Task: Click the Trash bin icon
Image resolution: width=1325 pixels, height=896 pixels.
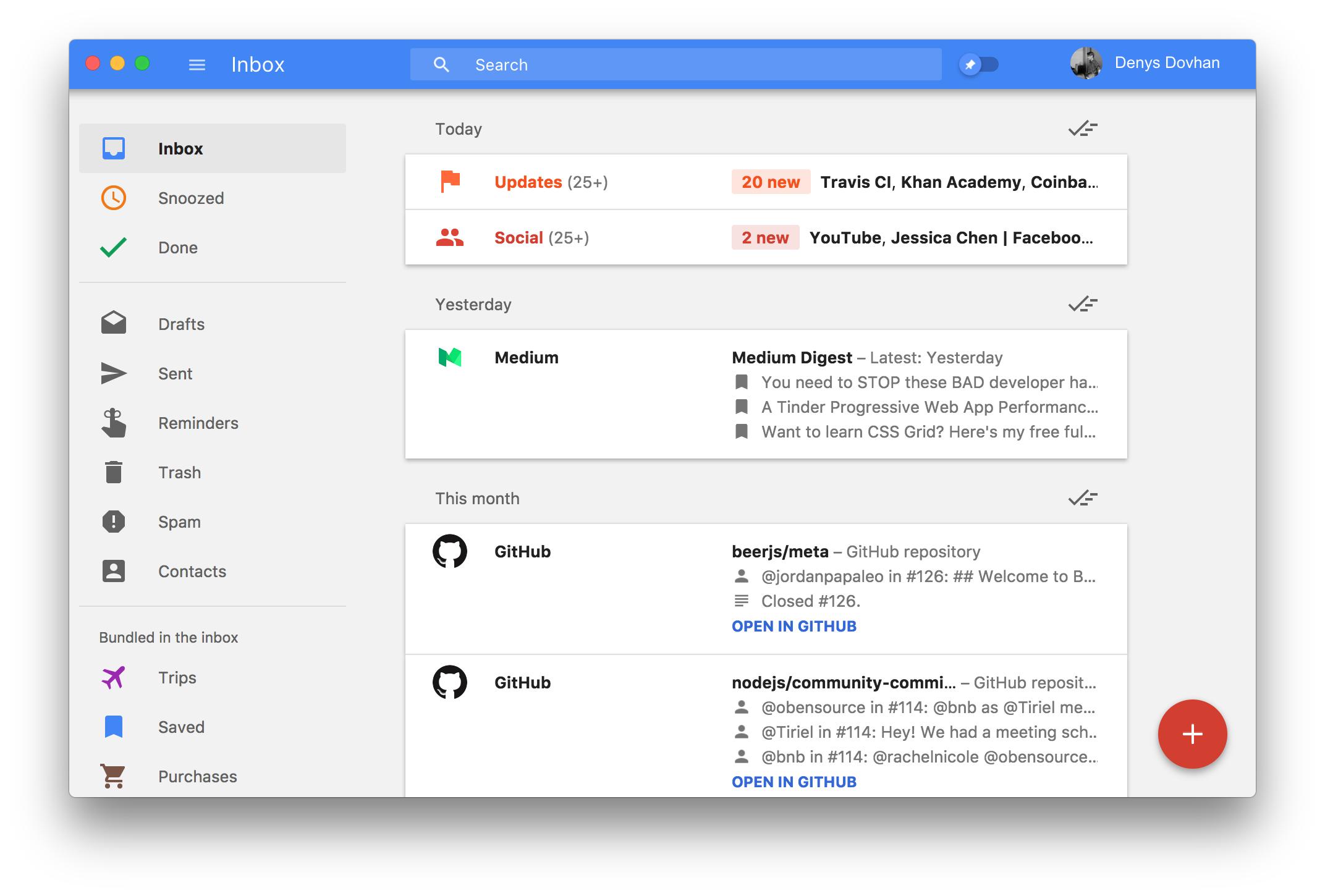Action: coord(114,472)
